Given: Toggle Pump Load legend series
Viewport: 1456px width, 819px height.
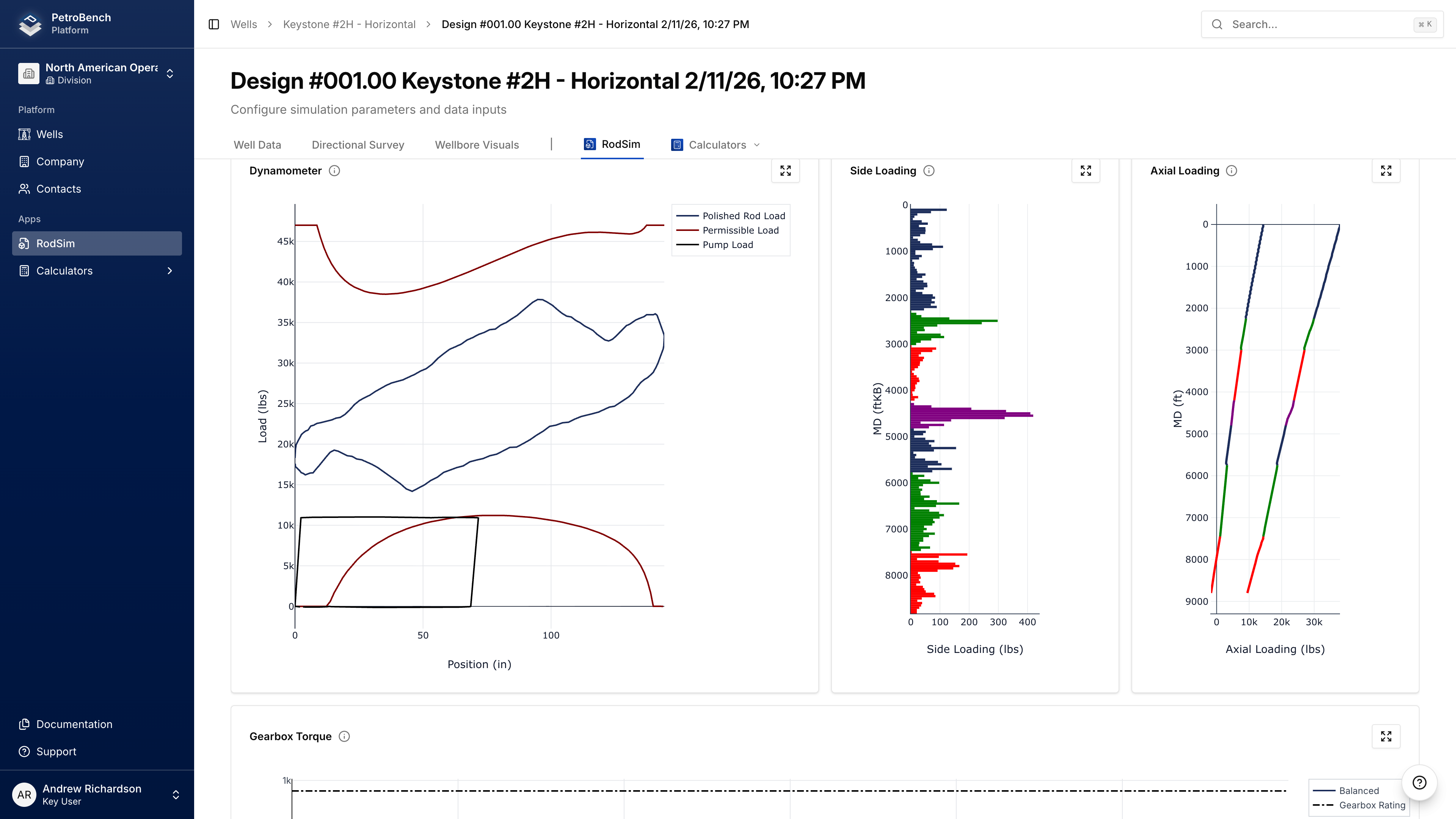Looking at the screenshot, I should (715, 245).
